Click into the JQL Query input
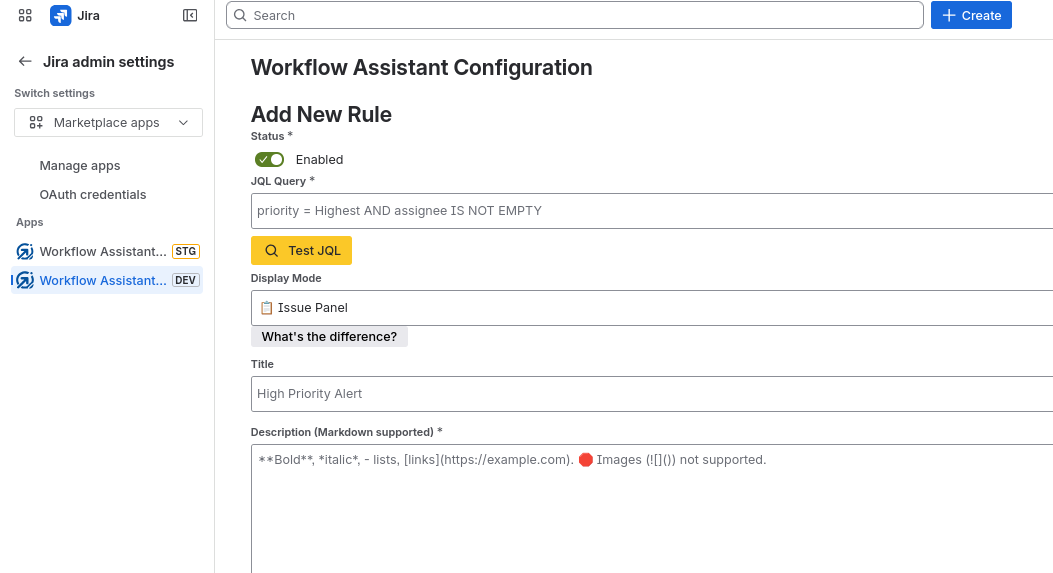Viewport: 1053px width, 573px height. click(651, 211)
